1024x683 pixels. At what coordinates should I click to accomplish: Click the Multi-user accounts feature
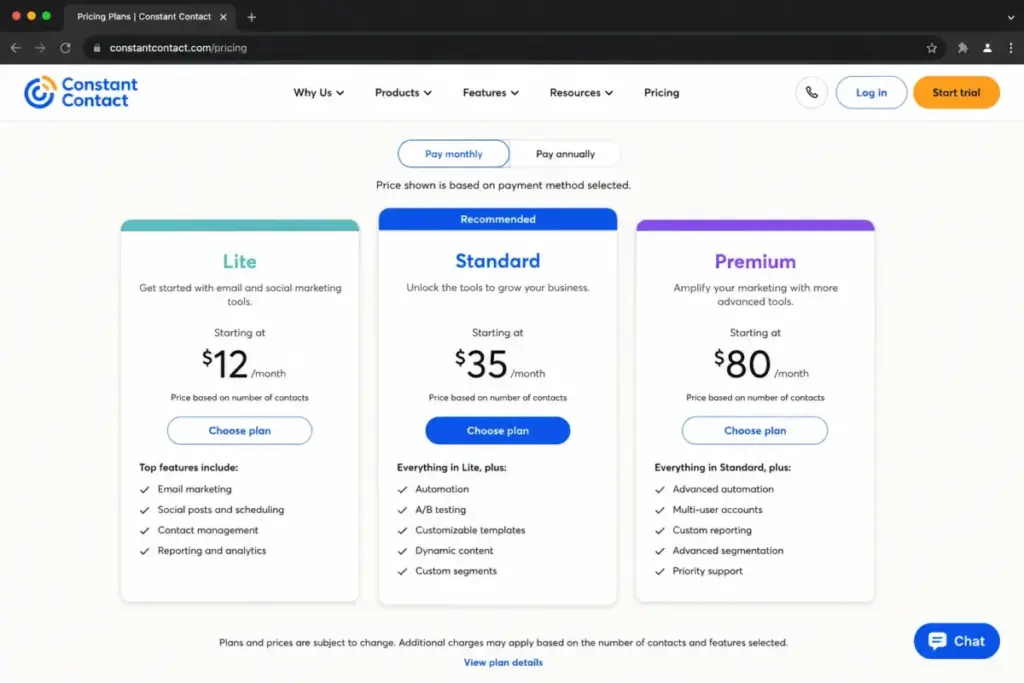718,509
